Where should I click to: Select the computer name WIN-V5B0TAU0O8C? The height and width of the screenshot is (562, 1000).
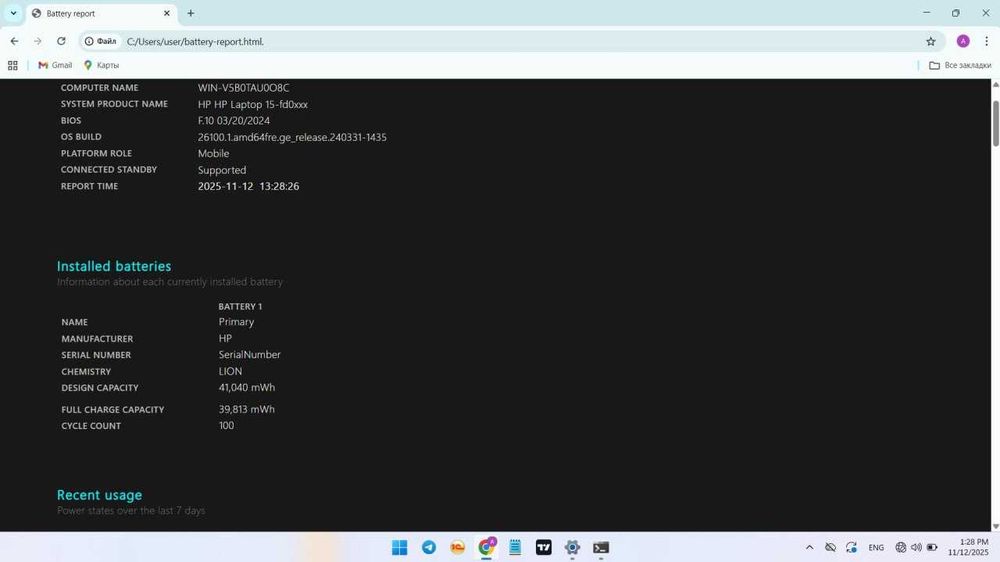[244, 88]
